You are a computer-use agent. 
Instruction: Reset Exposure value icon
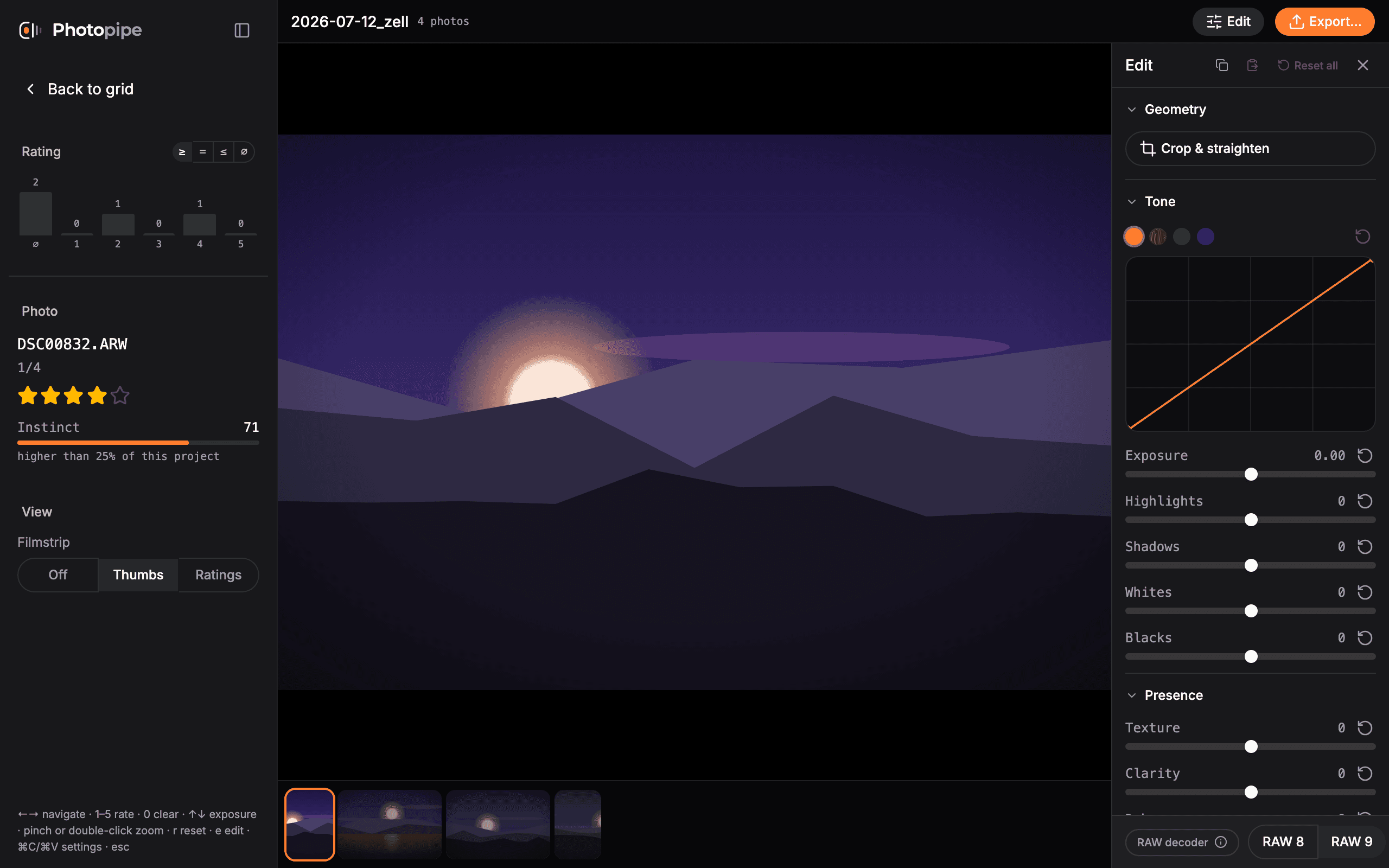1365,456
